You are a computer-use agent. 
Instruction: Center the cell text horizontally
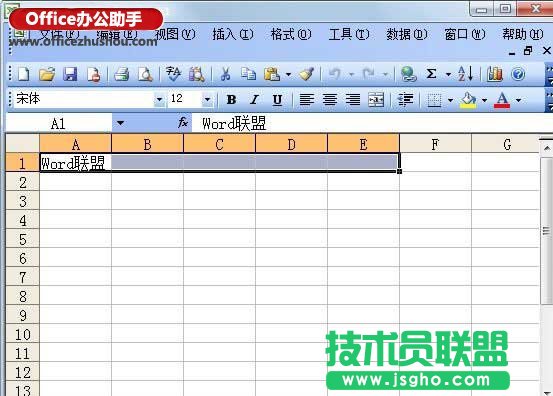[x=330, y=100]
